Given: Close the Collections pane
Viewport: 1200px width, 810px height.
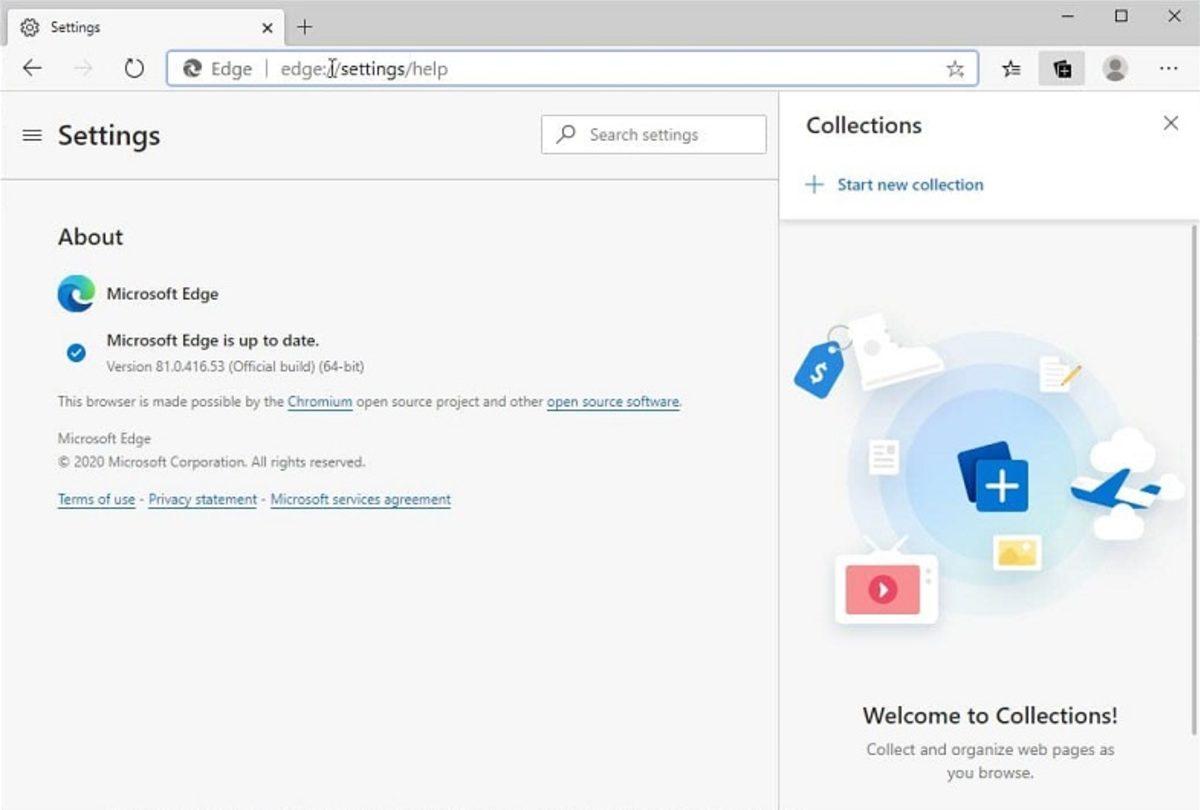Looking at the screenshot, I should [x=1170, y=123].
